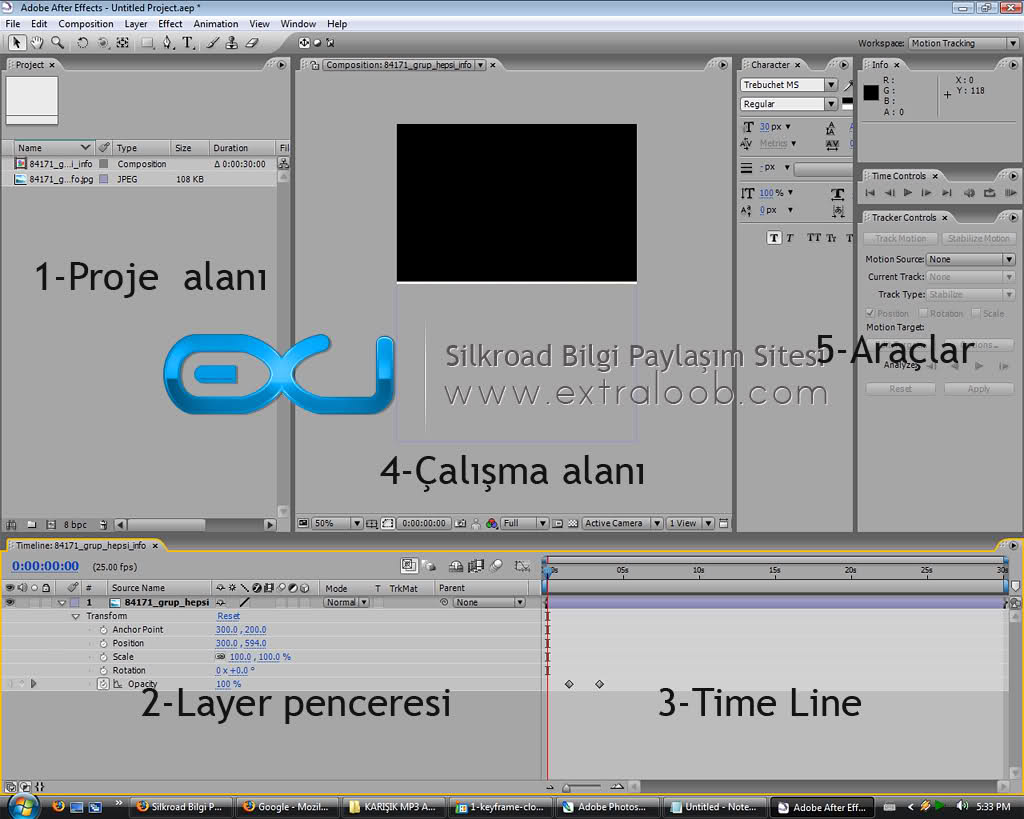Toggle the Rotation checkbox in Tracker Controls
The height and width of the screenshot is (819, 1024).
click(923, 313)
